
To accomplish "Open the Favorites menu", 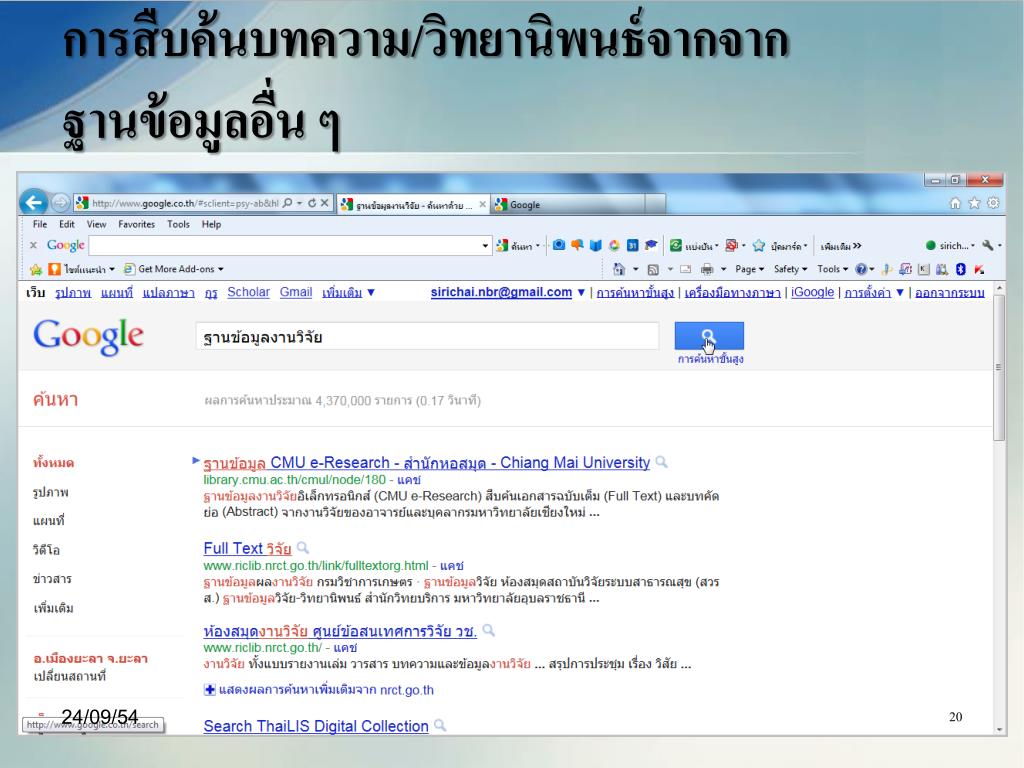I will coord(136,224).
